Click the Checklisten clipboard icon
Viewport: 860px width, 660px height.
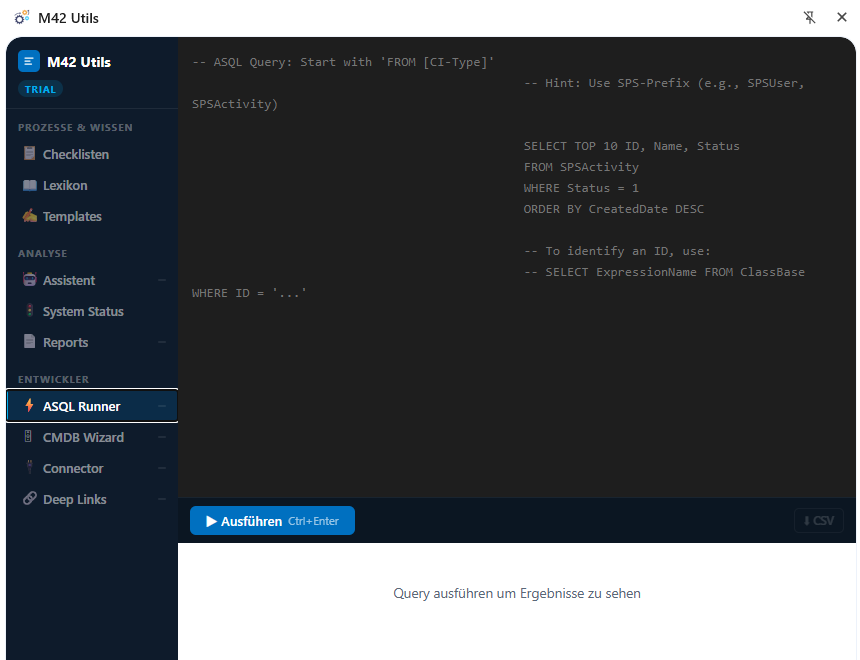(30, 154)
